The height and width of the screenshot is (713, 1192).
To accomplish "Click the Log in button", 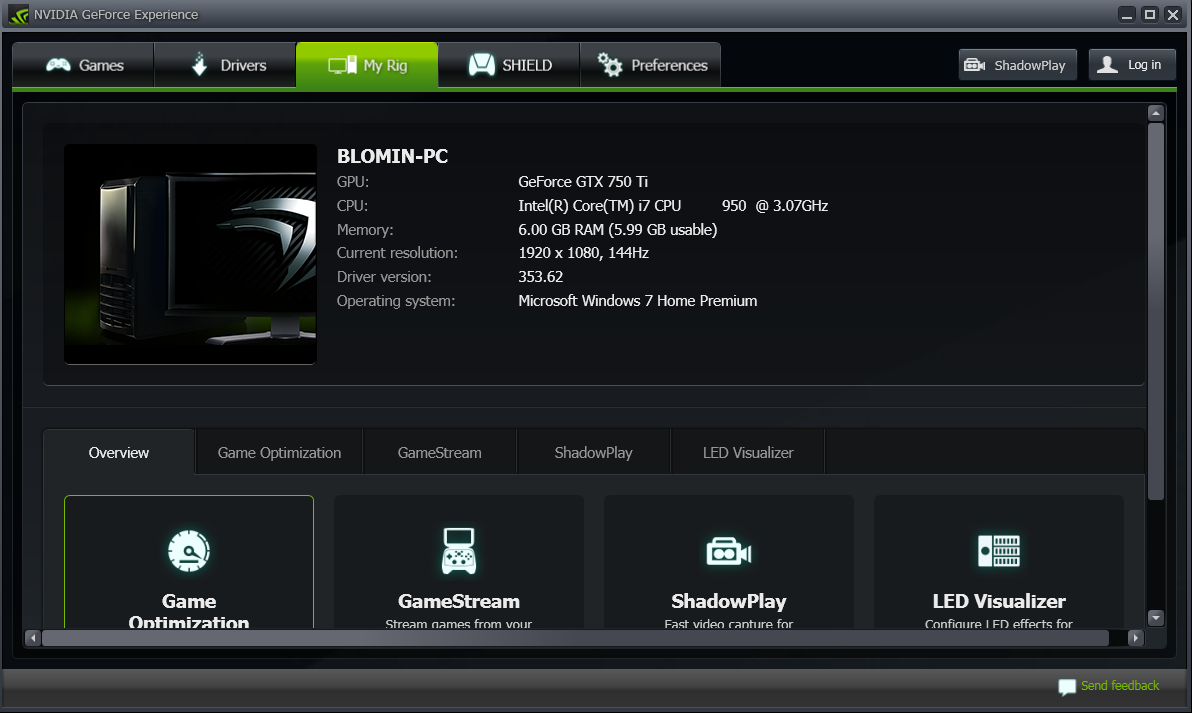I will point(1132,65).
